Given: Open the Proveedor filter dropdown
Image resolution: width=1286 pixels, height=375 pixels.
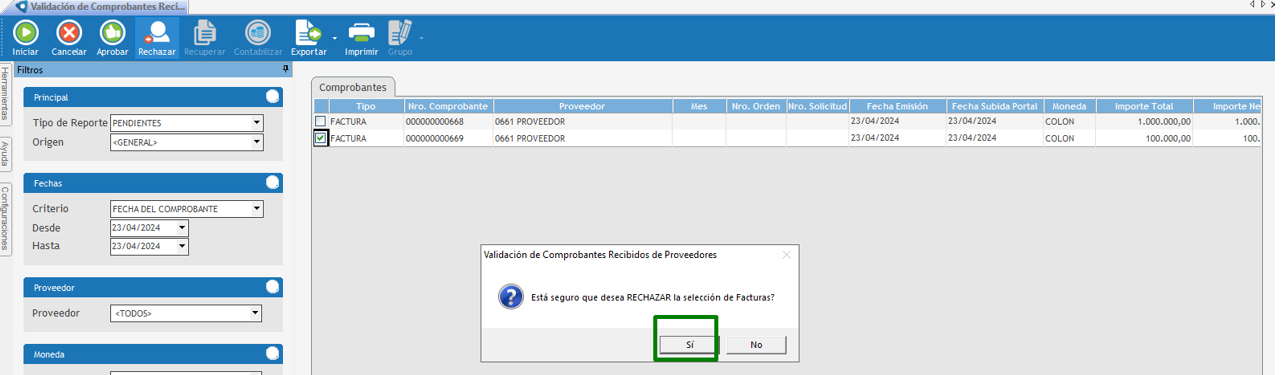Looking at the screenshot, I should [x=256, y=314].
